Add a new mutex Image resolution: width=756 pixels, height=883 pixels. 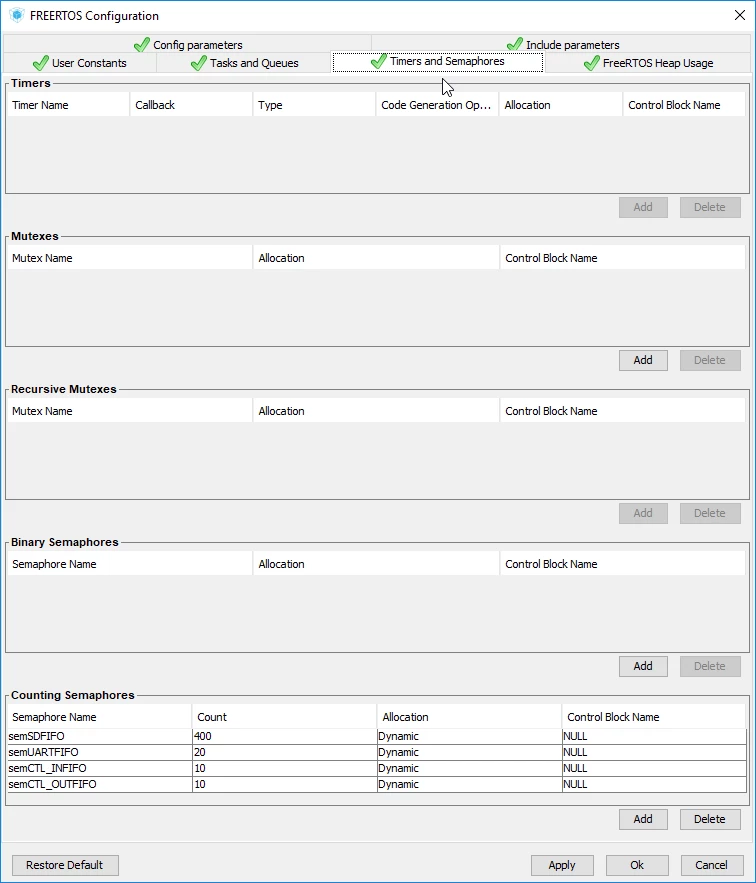pyautogui.click(x=643, y=360)
